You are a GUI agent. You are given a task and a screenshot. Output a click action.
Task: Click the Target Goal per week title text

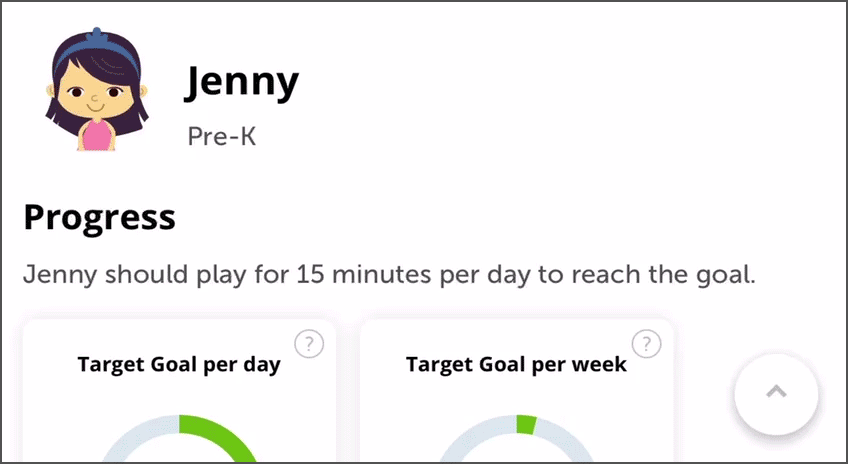tap(516, 365)
